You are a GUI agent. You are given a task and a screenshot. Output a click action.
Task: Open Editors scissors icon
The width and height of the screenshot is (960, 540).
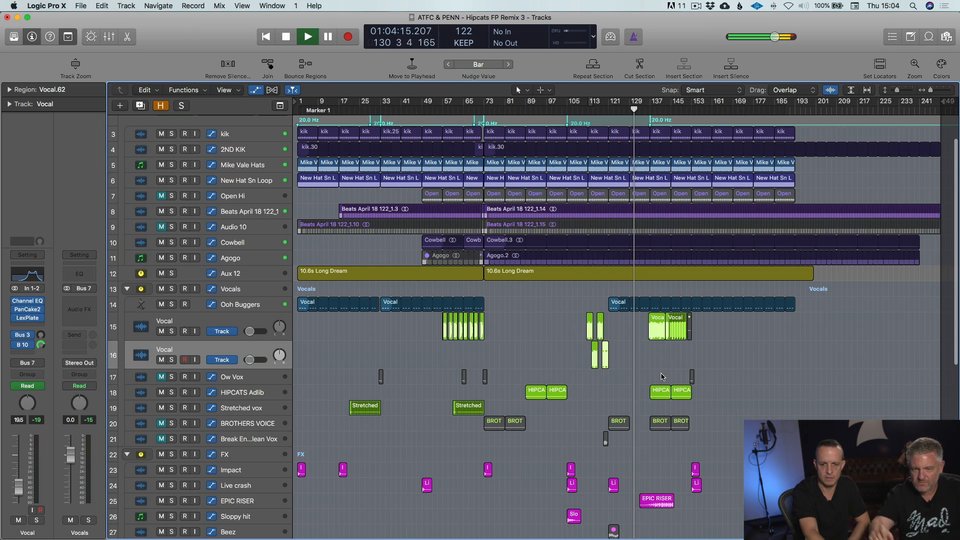[127, 37]
